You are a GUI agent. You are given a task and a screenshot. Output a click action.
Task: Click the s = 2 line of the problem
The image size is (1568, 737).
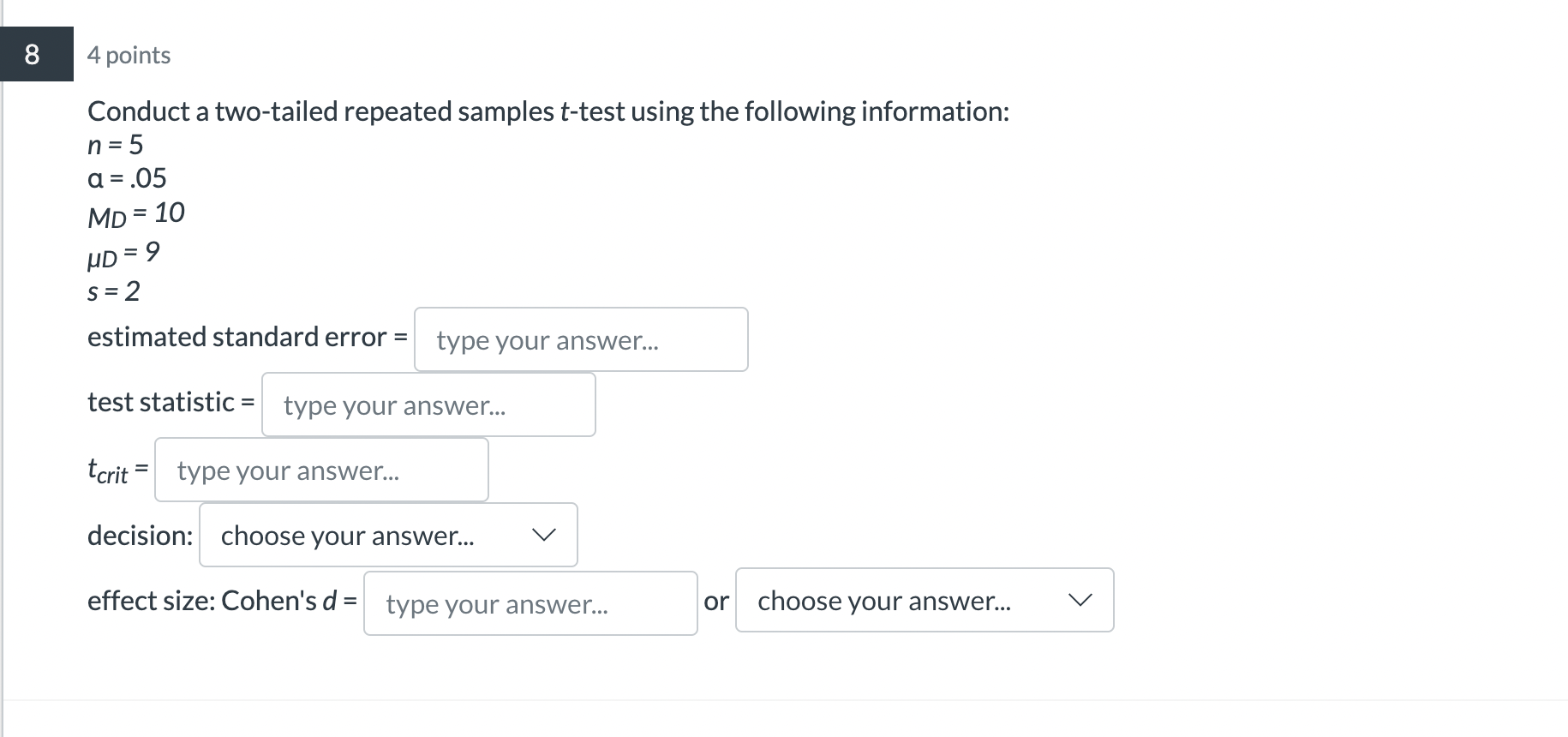click(x=113, y=291)
